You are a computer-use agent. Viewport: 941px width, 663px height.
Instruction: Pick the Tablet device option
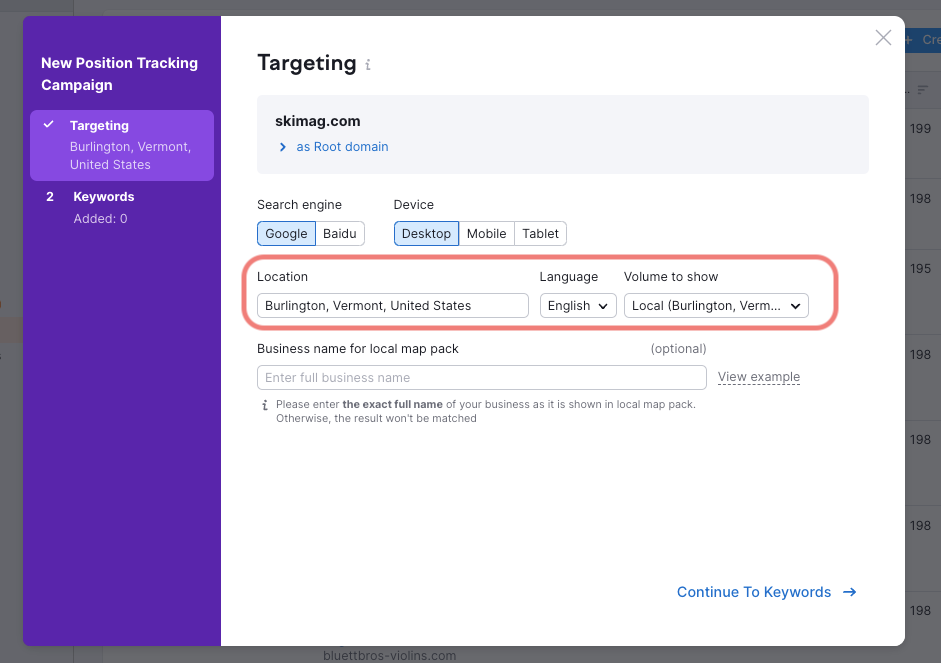[540, 233]
